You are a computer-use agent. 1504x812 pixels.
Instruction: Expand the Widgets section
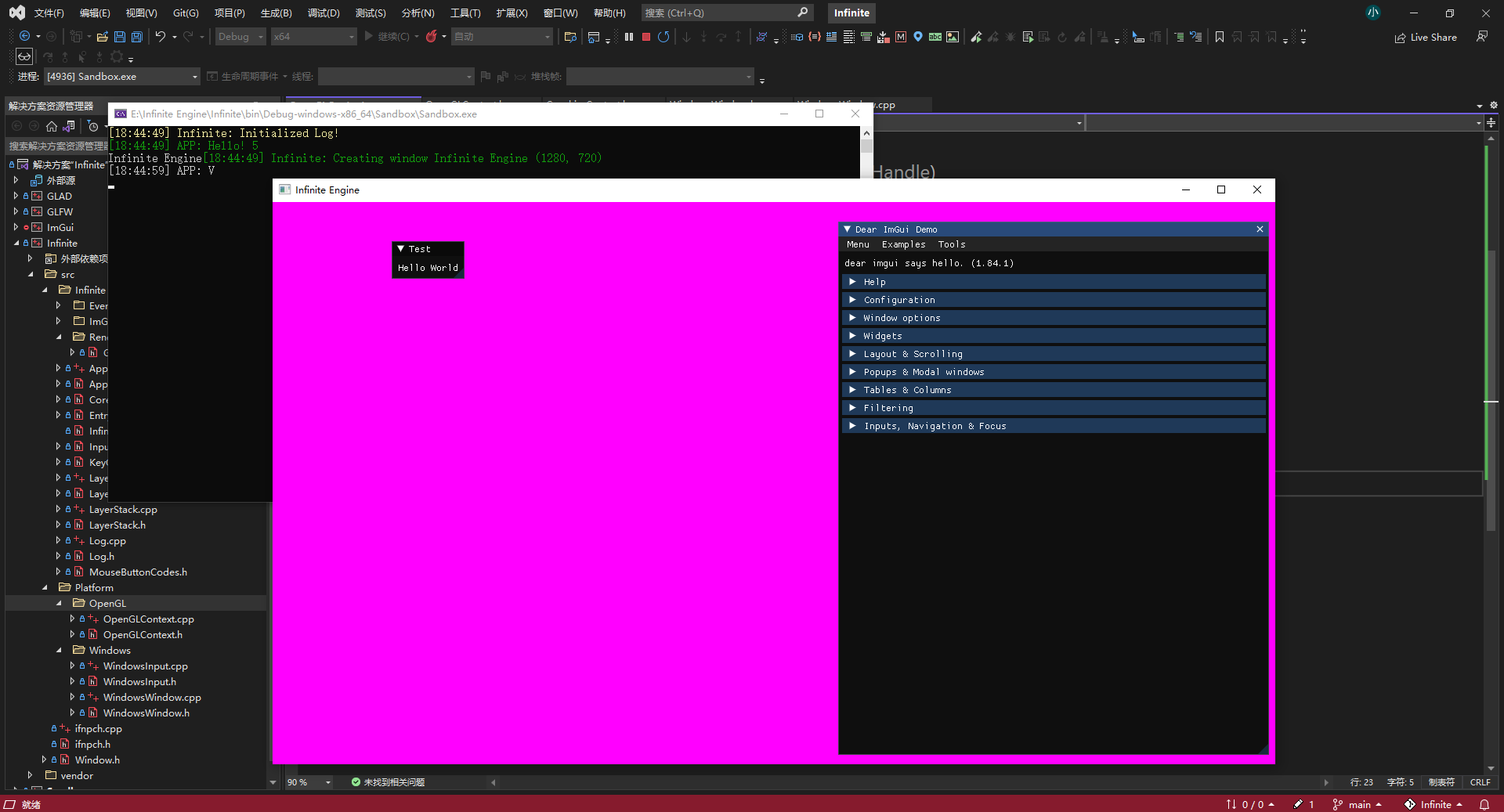1053,336
